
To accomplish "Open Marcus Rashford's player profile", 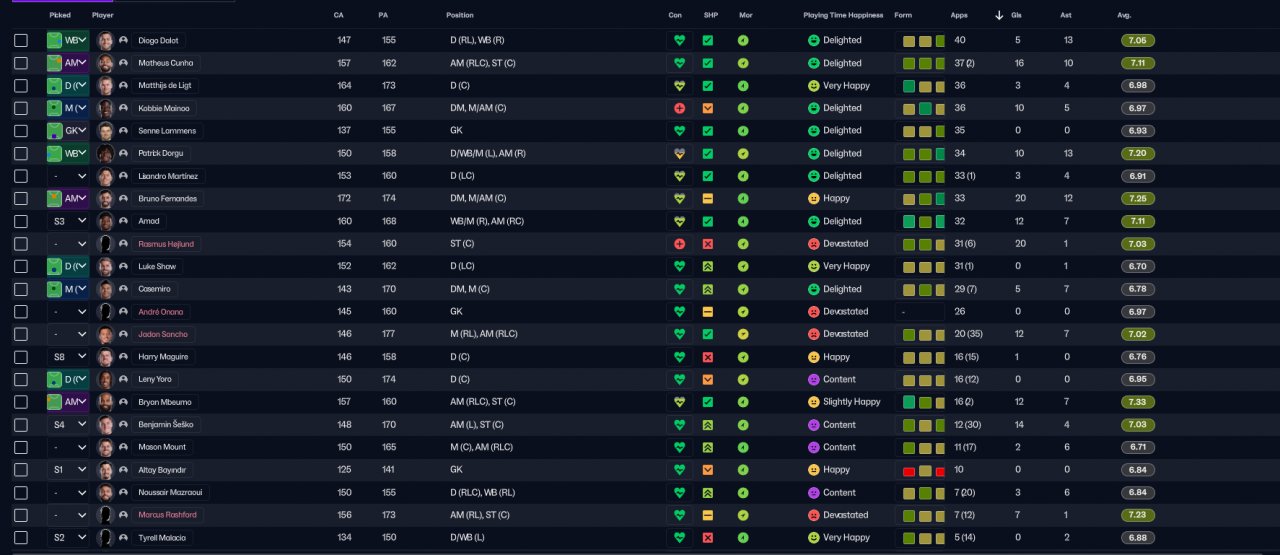I will 166,515.
